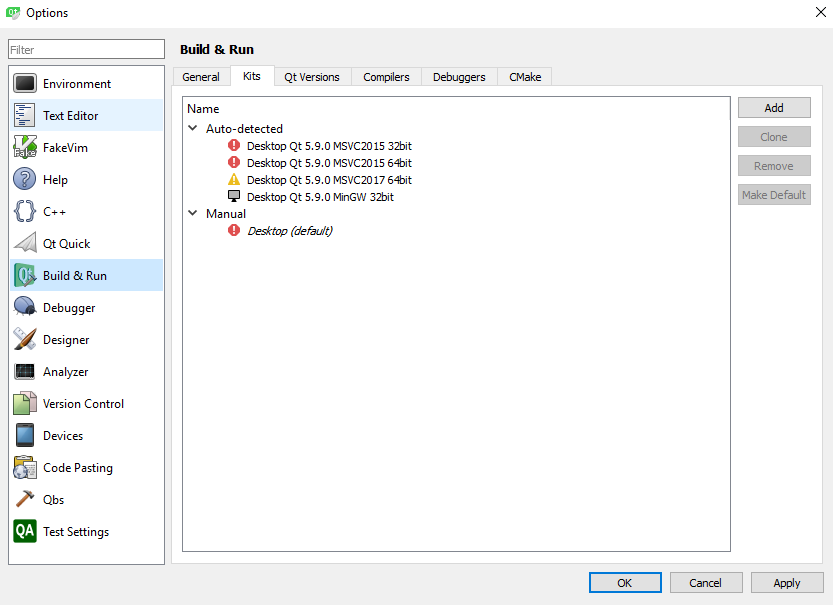Select the Test Settings QA icon
This screenshot has height=605, width=833.
pyautogui.click(x=25, y=532)
